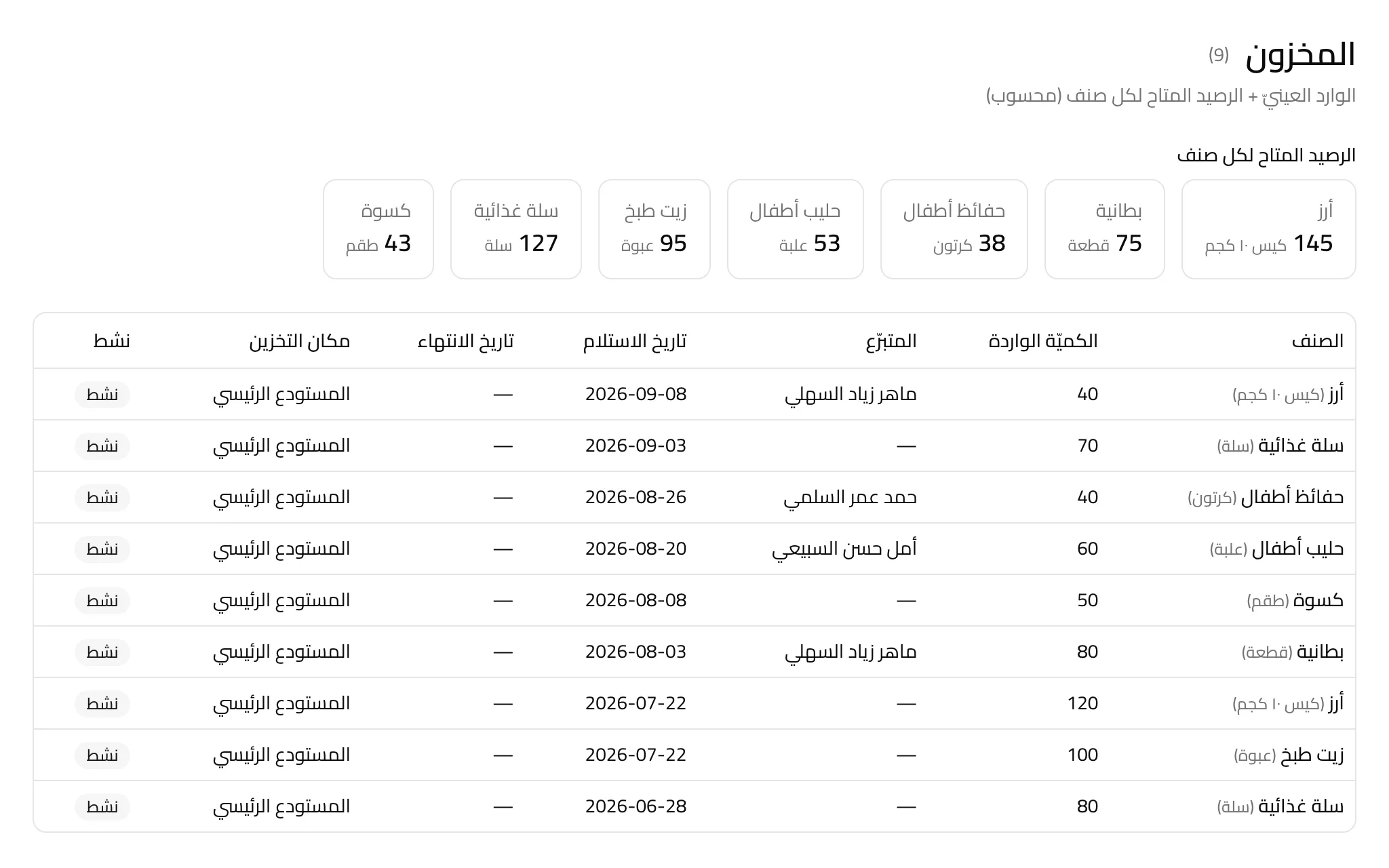The image size is (1389, 868).
Task: Select the أرز item with quantity 120
Action: coord(1288,704)
